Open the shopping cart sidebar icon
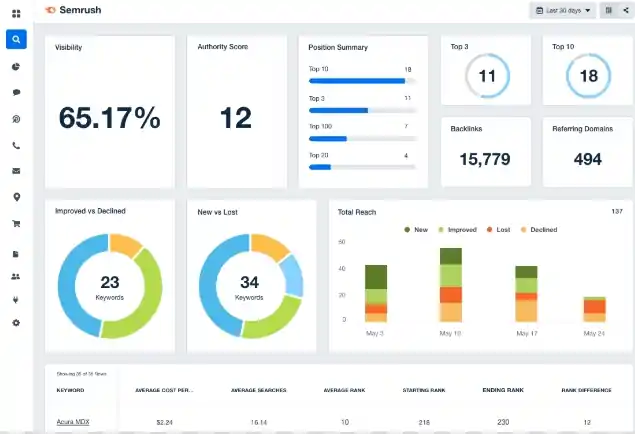Image resolution: width=635 pixels, height=434 pixels. (16, 223)
